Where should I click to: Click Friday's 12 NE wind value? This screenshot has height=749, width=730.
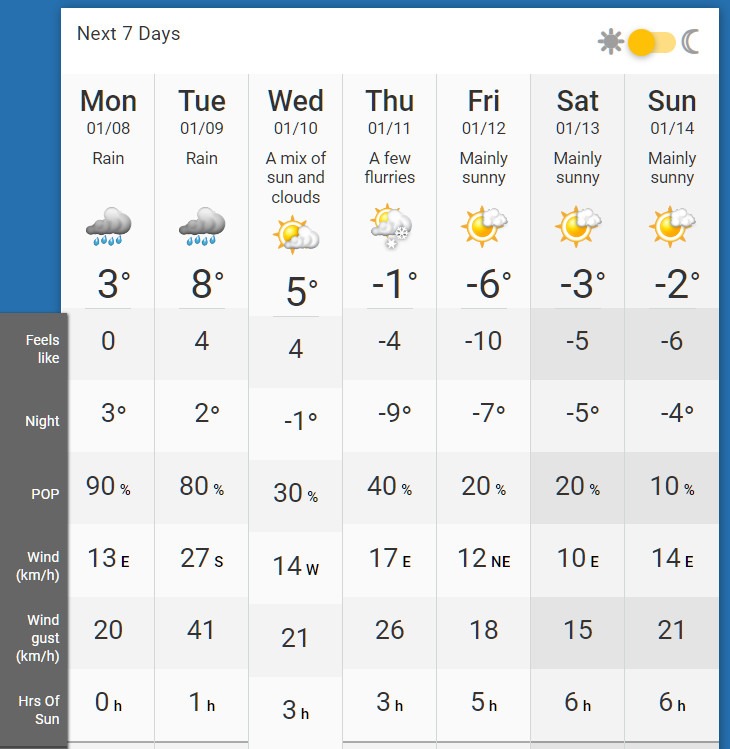click(x=484, y=559)
